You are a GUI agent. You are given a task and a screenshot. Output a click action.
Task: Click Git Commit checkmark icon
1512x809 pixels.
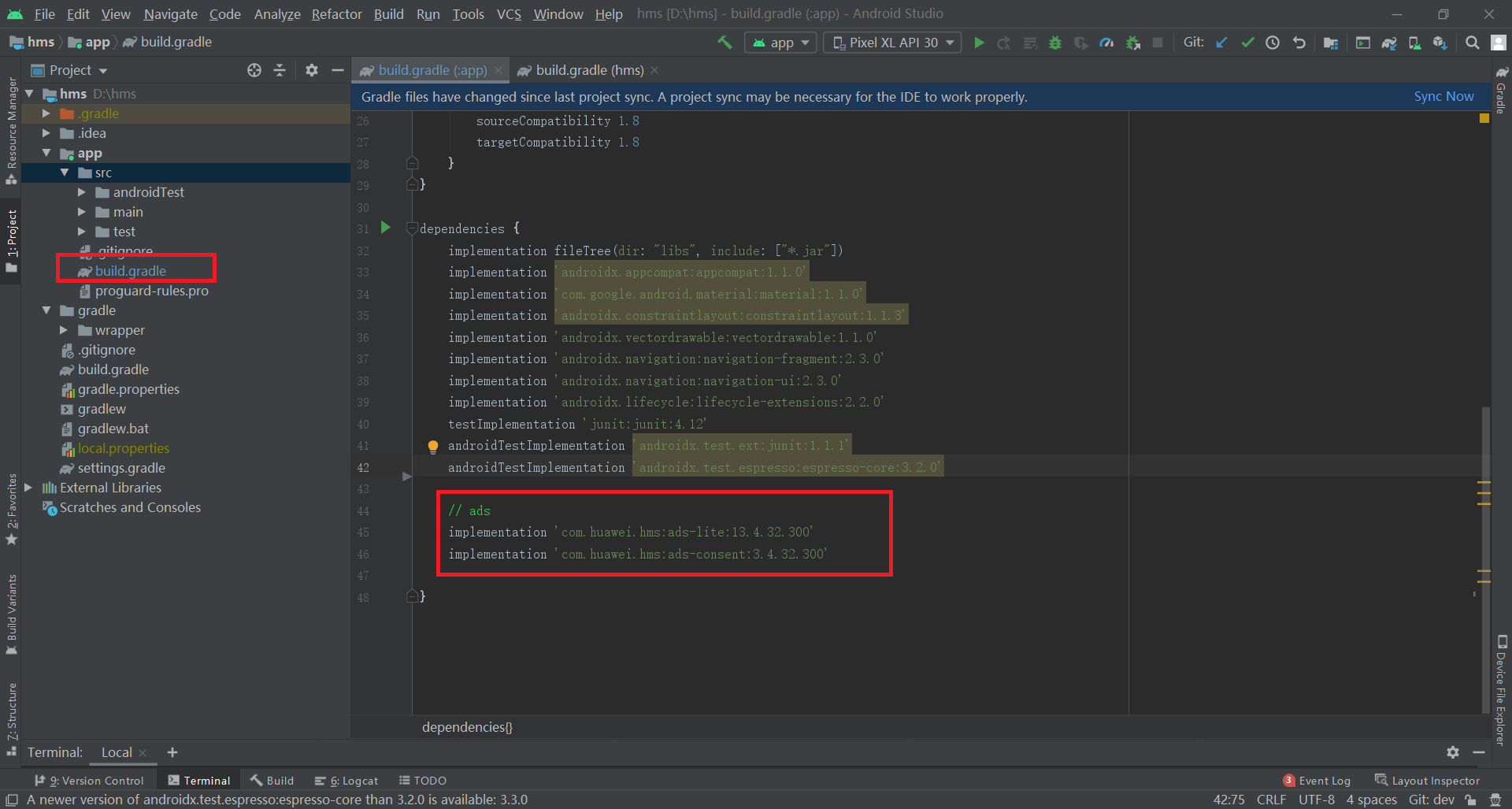pos(1247,43)
